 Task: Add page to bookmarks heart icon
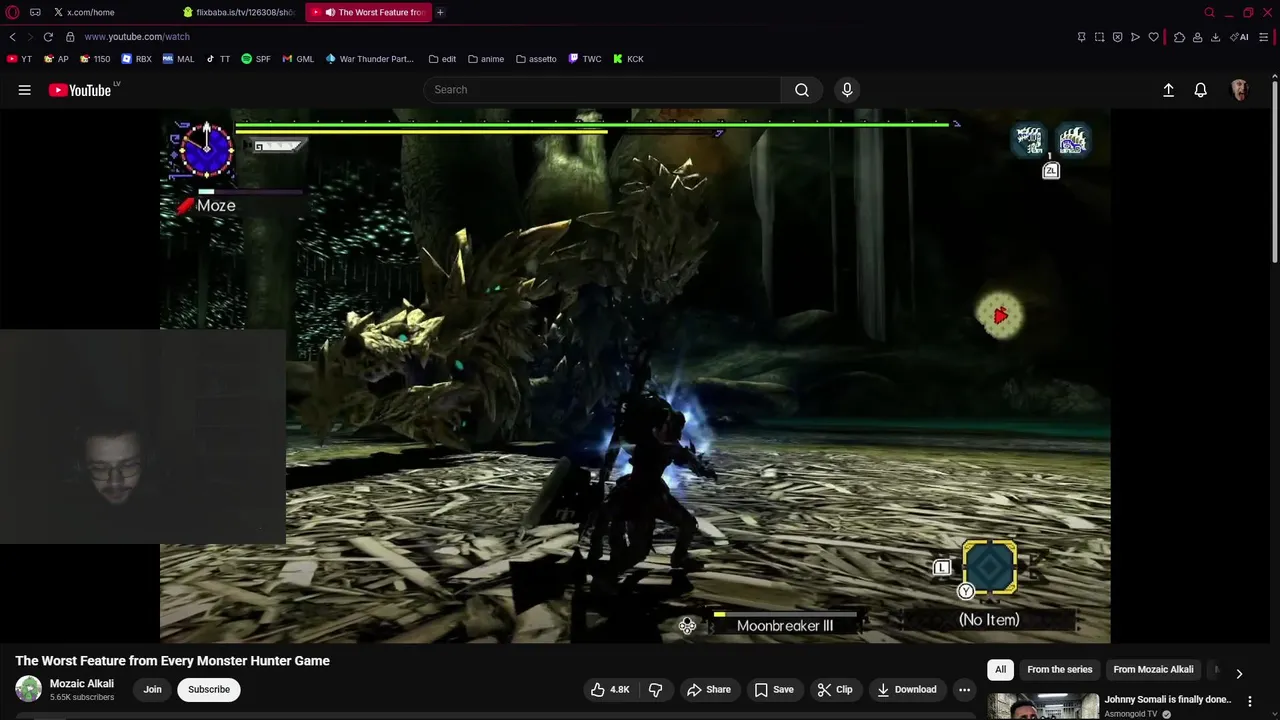pos(1153,37)
